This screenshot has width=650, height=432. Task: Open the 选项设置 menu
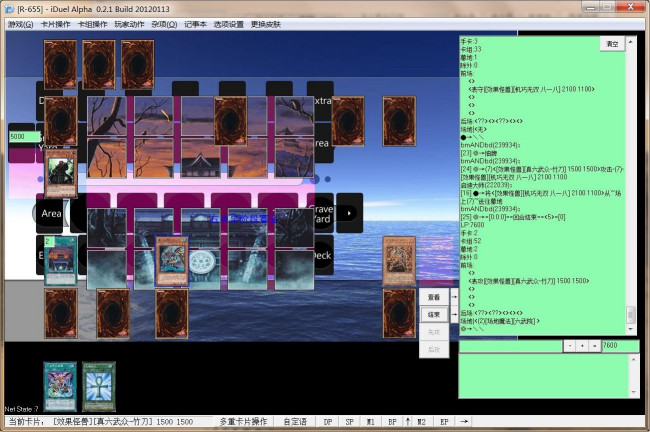[x=229, y=24]
